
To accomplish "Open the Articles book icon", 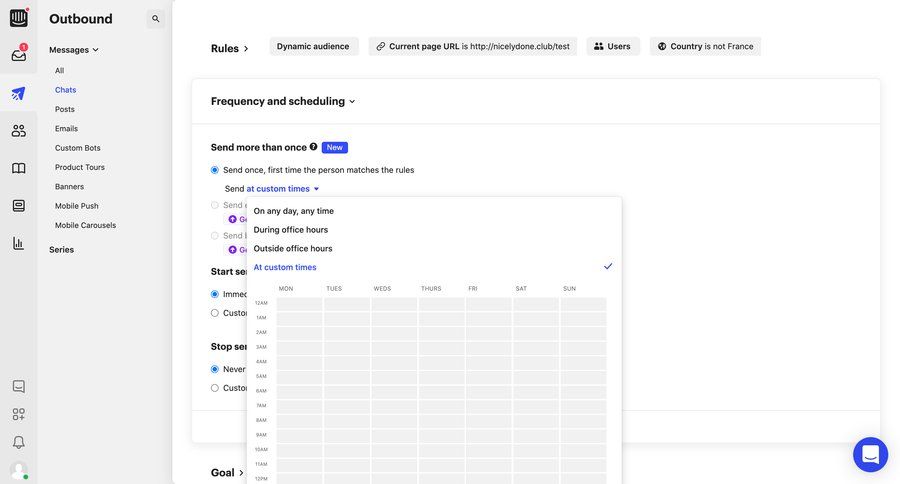I will 18,168.
